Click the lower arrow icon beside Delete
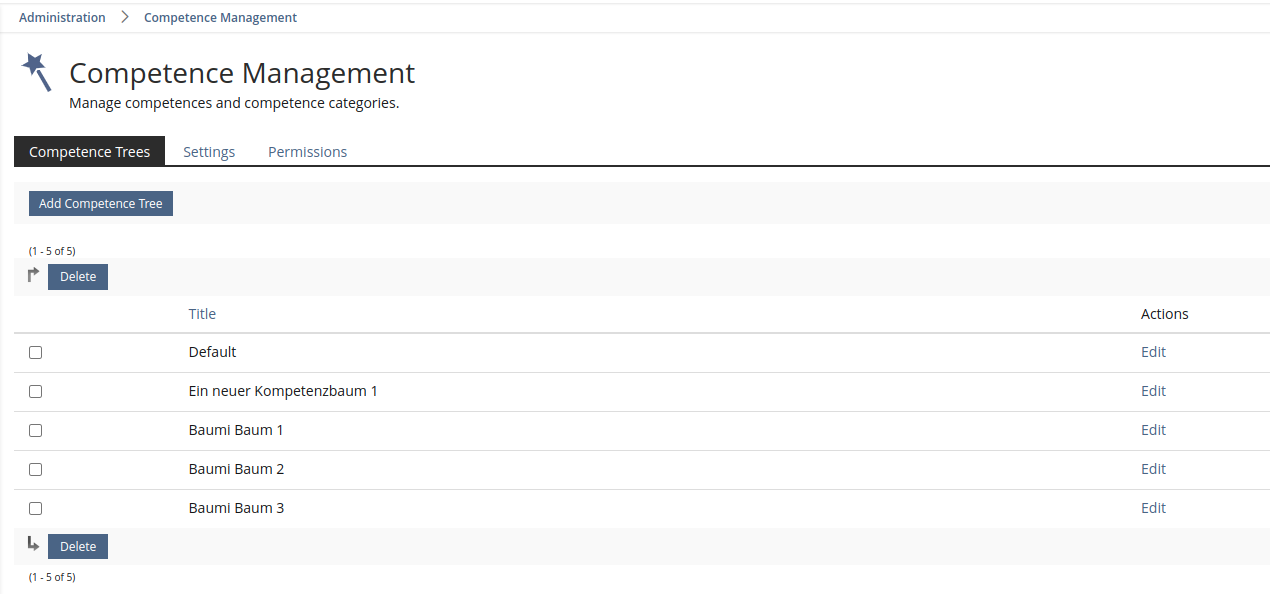 [33, 545]
